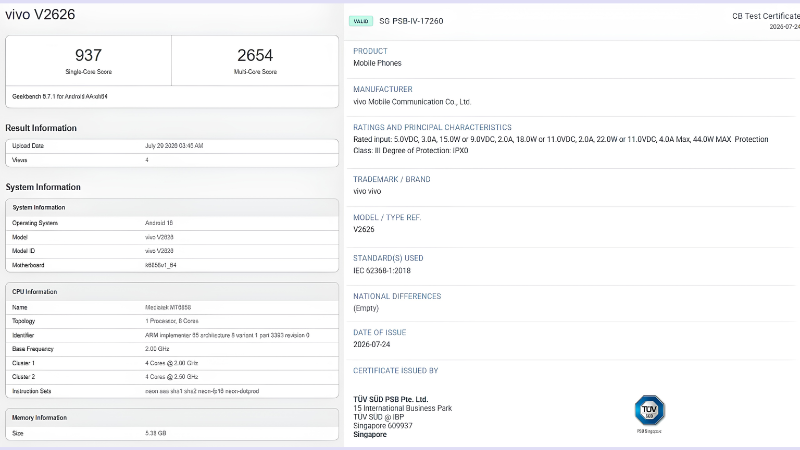
Task: Click the 'Result Information' heading
Action: 41,128
